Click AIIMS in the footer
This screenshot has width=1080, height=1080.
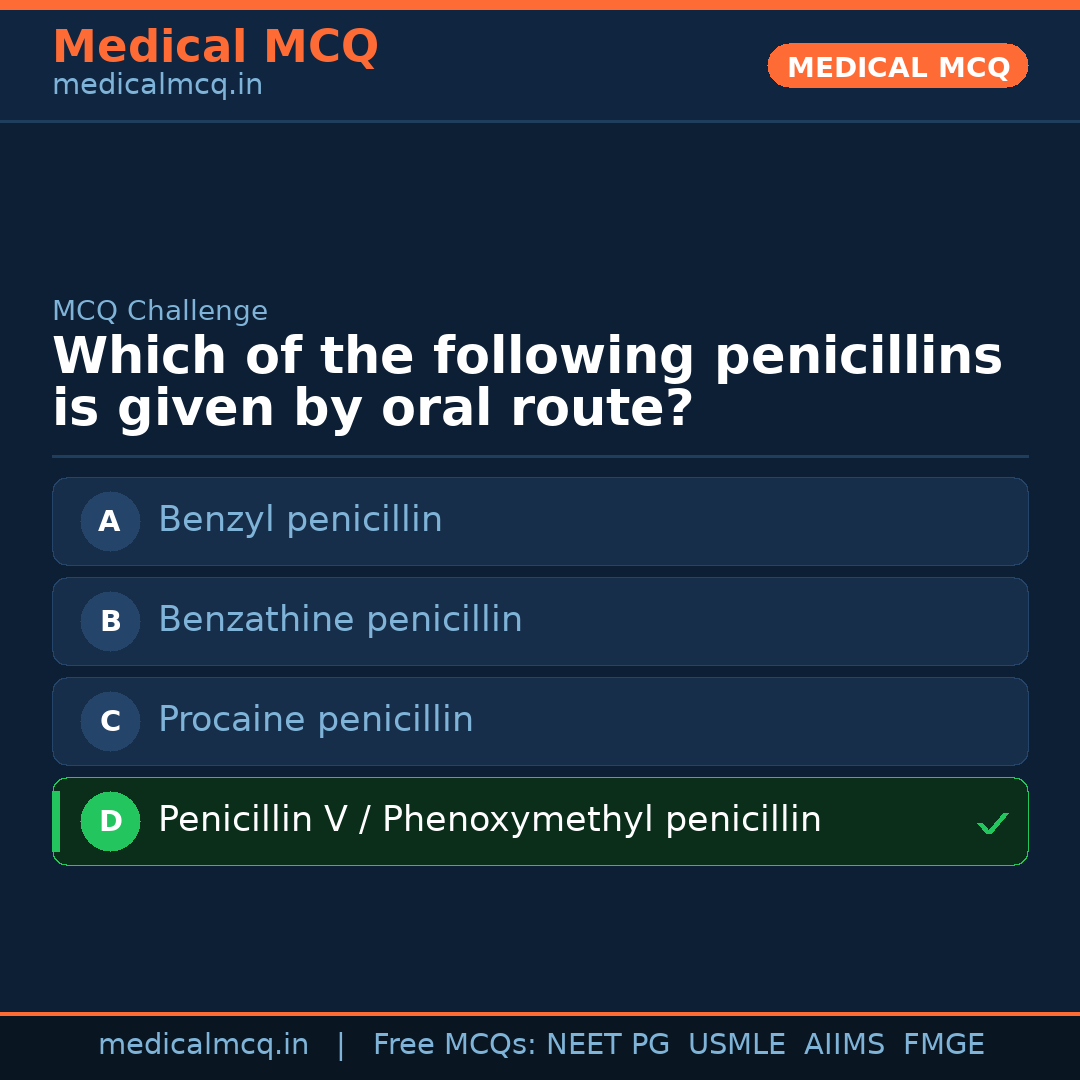coord(844,1045)
